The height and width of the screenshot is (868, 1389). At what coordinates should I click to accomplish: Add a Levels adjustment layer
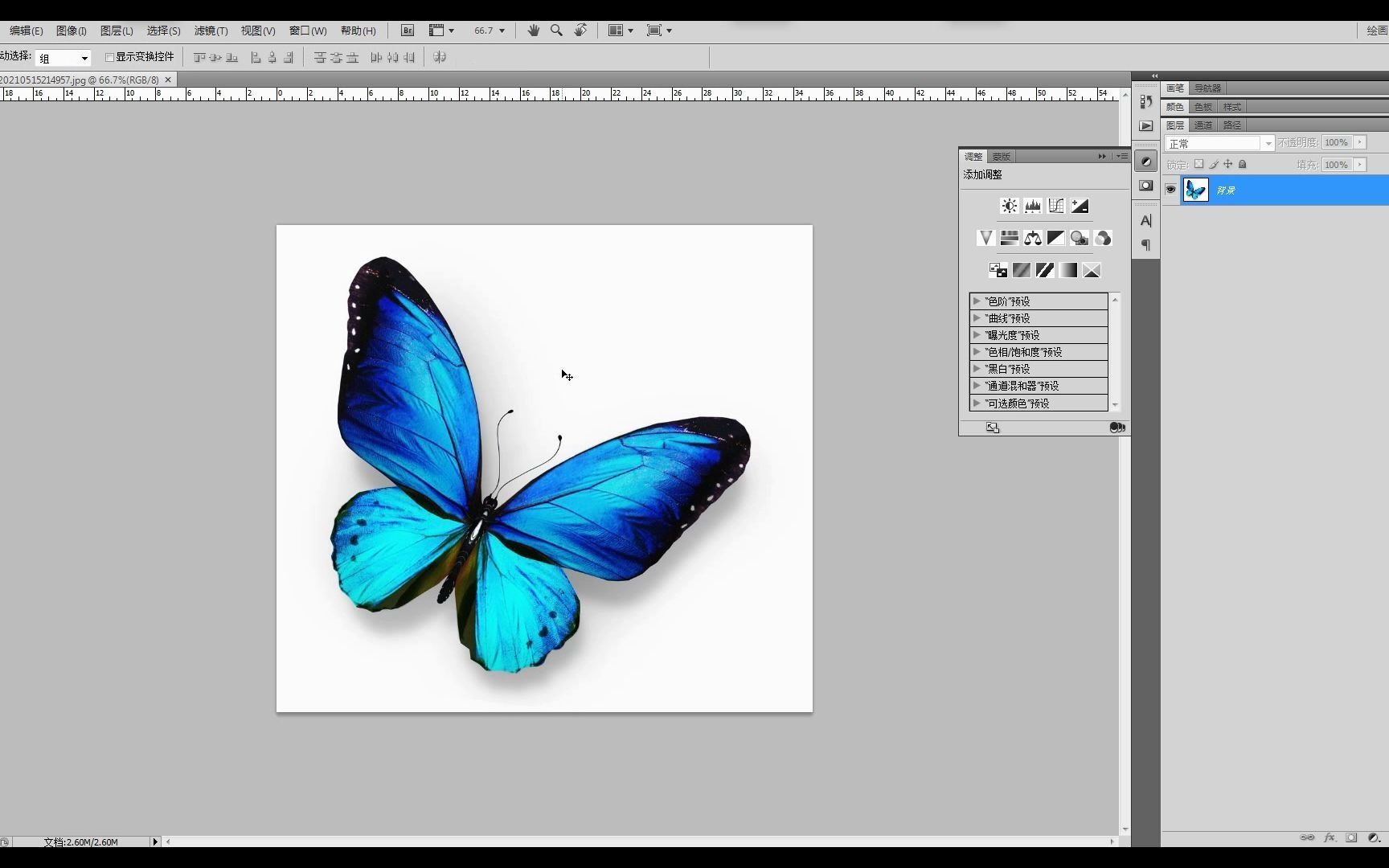coord(1033,206)
